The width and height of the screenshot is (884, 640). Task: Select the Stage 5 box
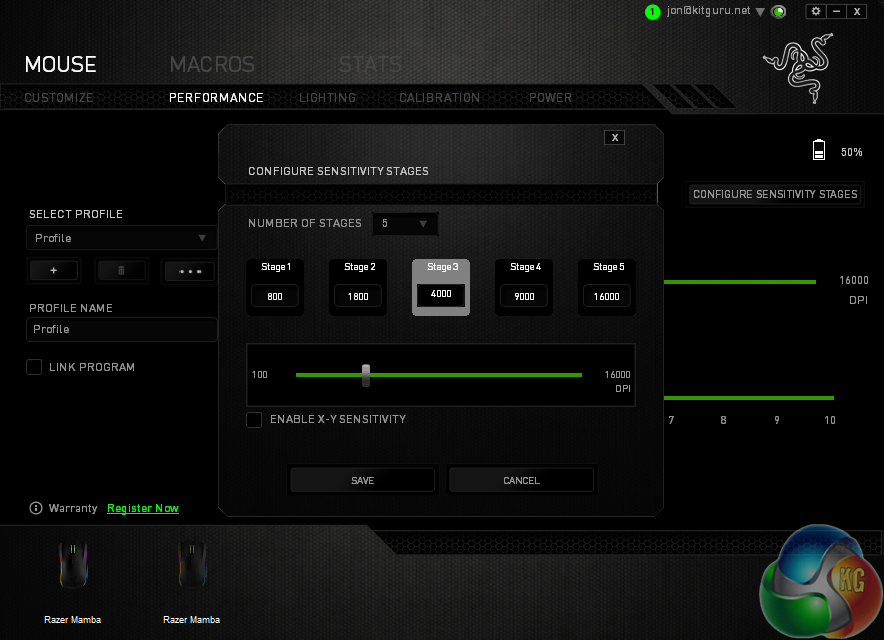coord(607,287)
